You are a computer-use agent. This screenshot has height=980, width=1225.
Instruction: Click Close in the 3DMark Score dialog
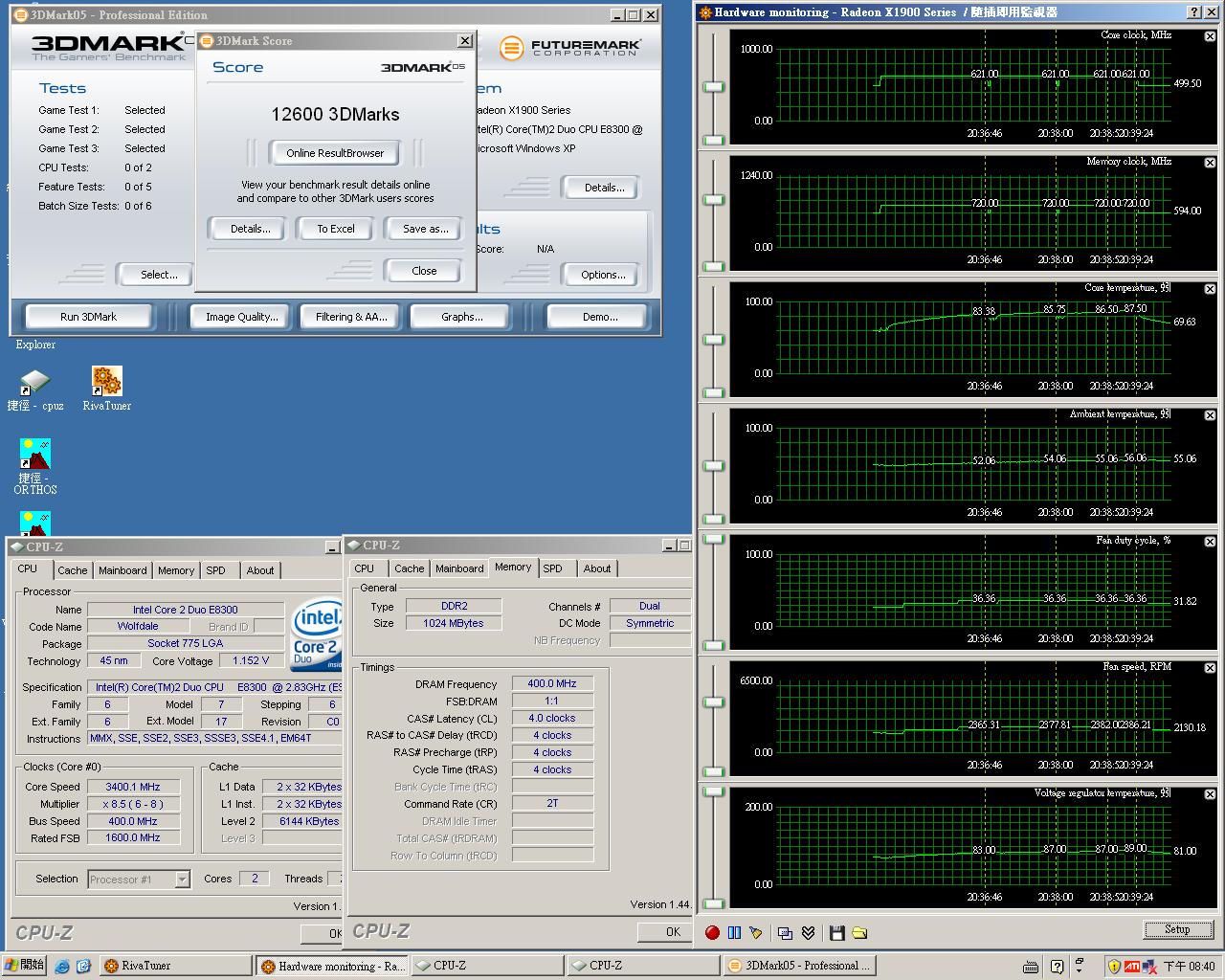pos(424,271)
